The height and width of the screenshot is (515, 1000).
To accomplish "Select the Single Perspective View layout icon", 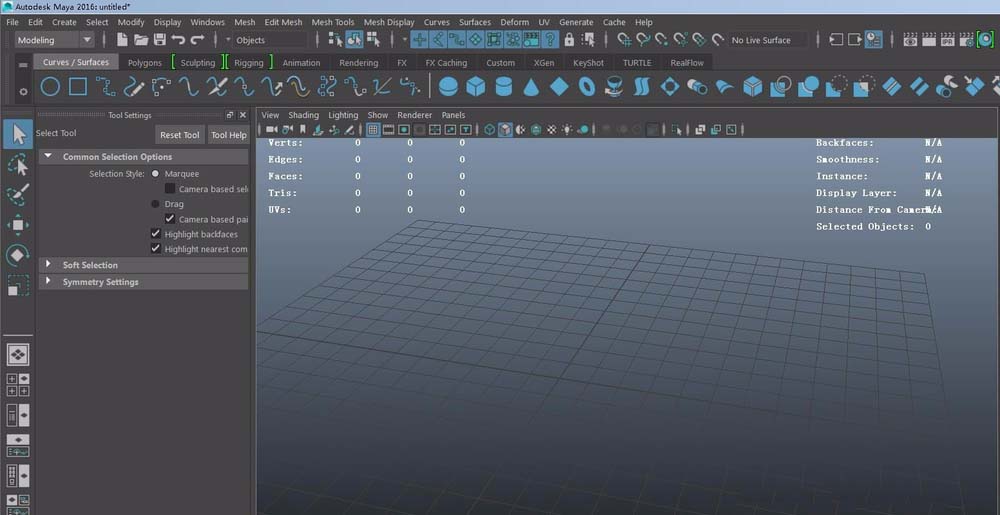I will pos(18,354).
